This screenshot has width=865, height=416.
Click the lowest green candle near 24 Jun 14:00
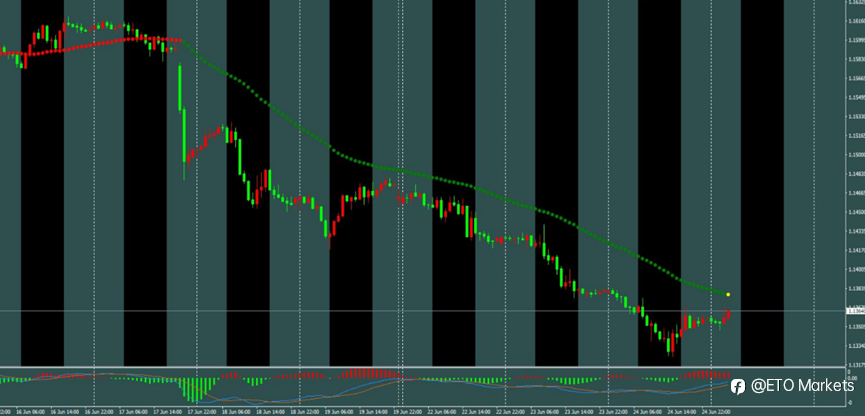pos(669,344)
